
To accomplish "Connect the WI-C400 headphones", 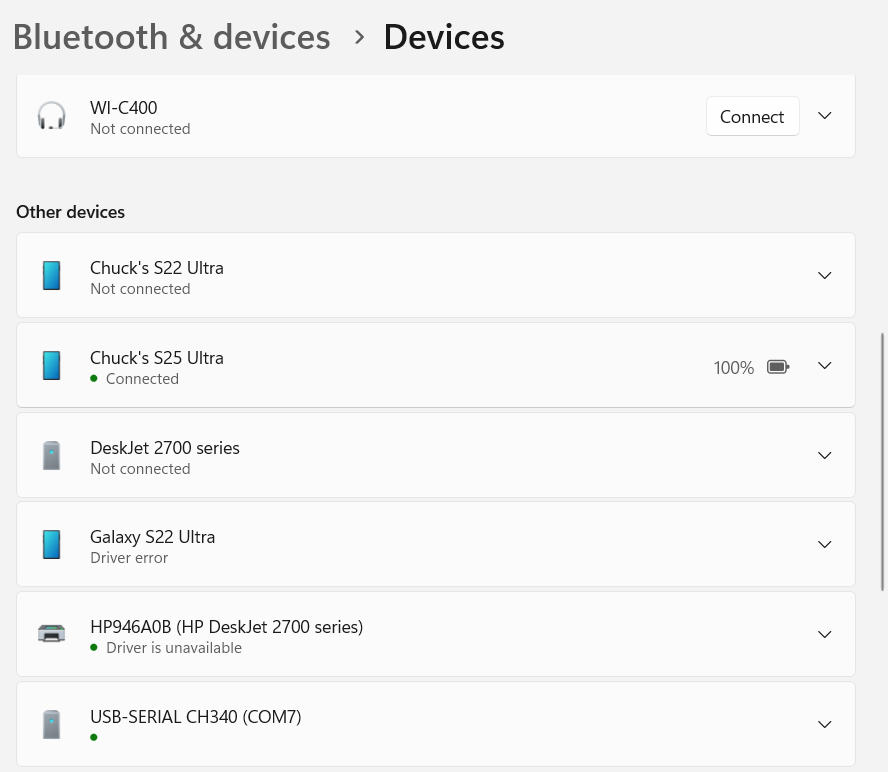I will pos(752,116).
